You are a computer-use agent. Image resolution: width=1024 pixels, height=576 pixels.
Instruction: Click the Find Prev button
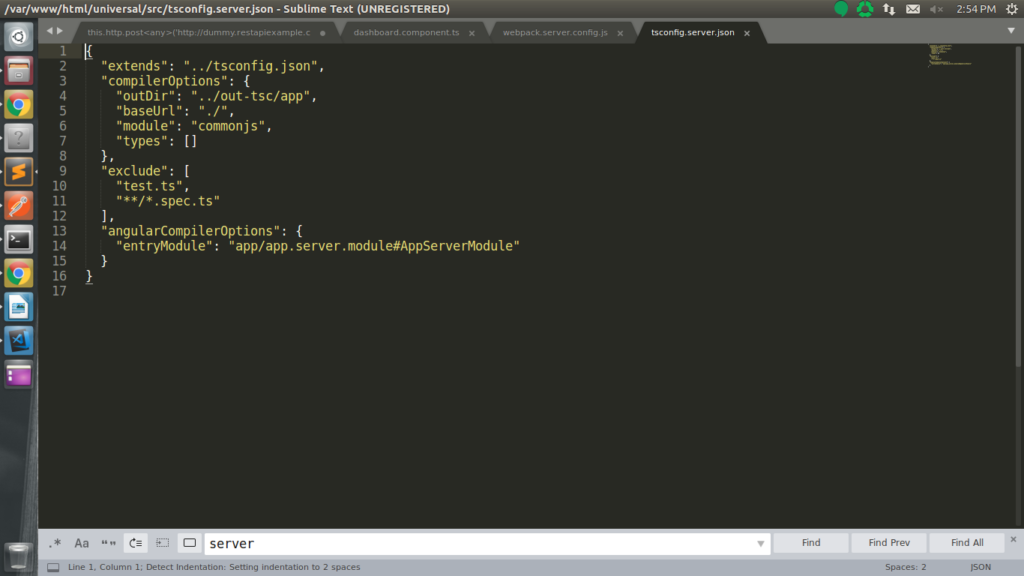(889, 543)
